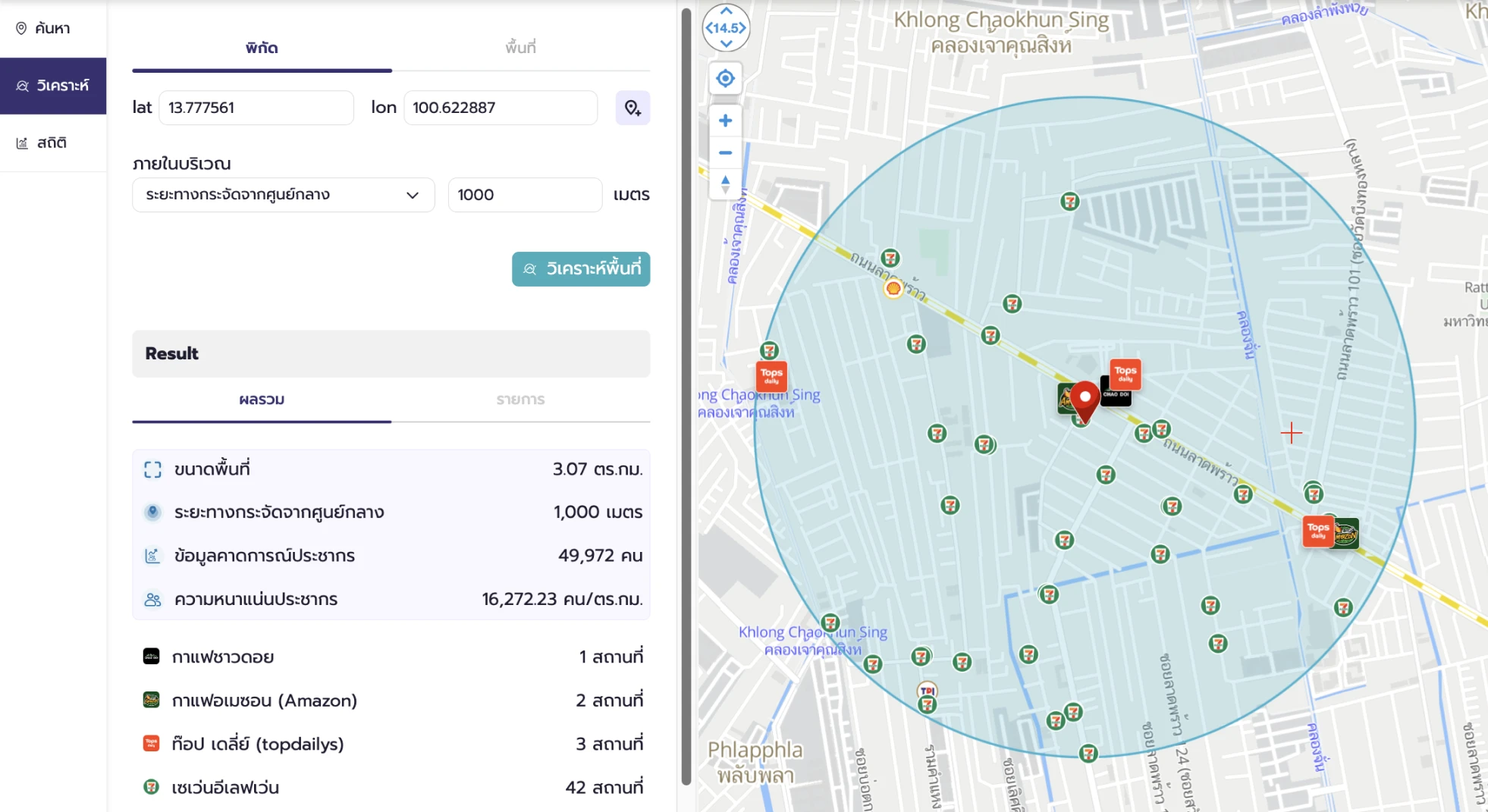Click the 42 สถานที่ count

[604, 788]
